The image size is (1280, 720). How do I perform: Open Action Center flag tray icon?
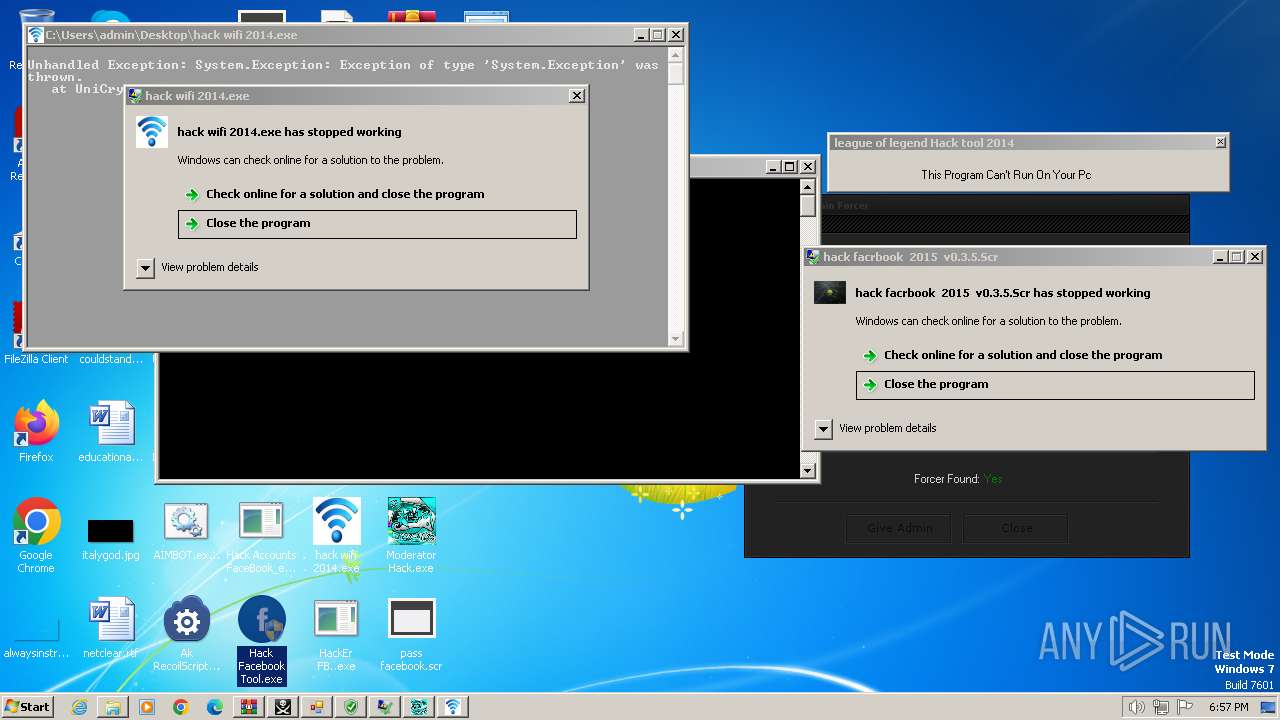[x=1186, y=707]
